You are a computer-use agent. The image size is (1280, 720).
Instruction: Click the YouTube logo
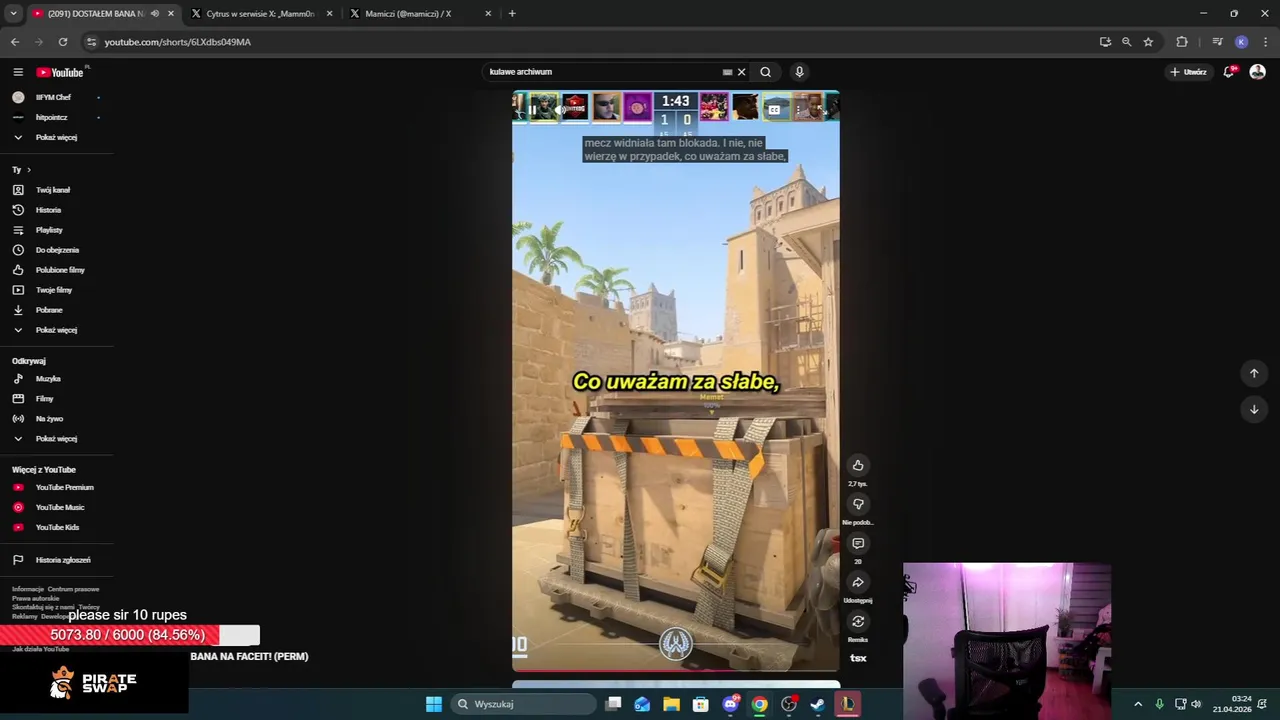click(60, 72)
